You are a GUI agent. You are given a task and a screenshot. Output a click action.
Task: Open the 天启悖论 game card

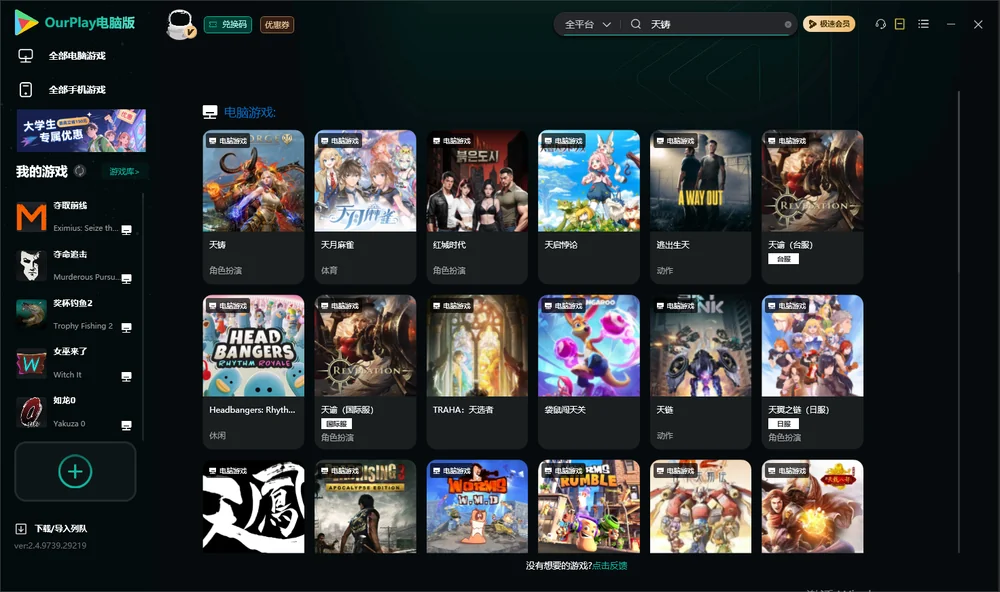click(x=589, y=207)
